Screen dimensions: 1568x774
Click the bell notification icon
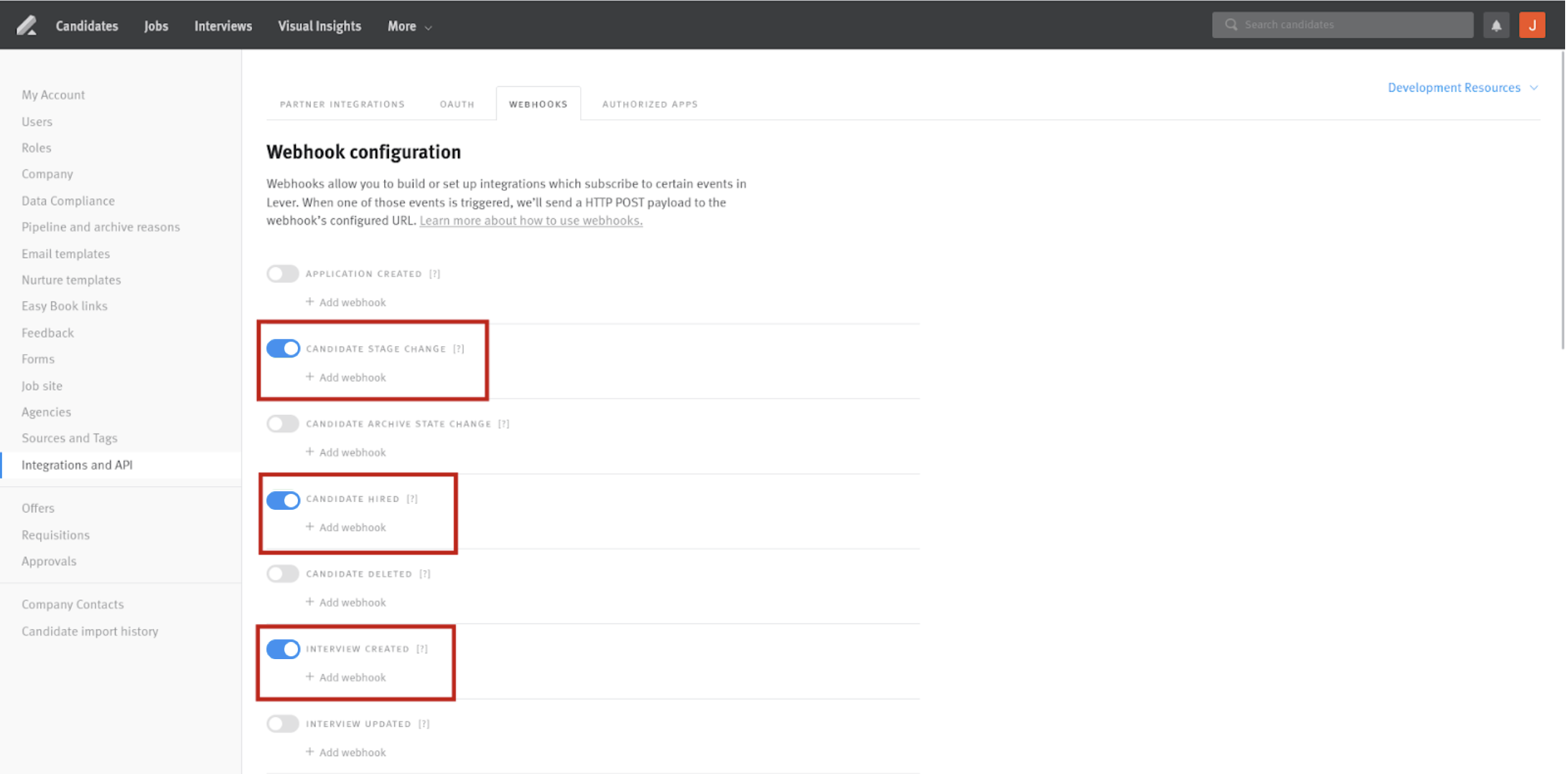coord(1496,24)
